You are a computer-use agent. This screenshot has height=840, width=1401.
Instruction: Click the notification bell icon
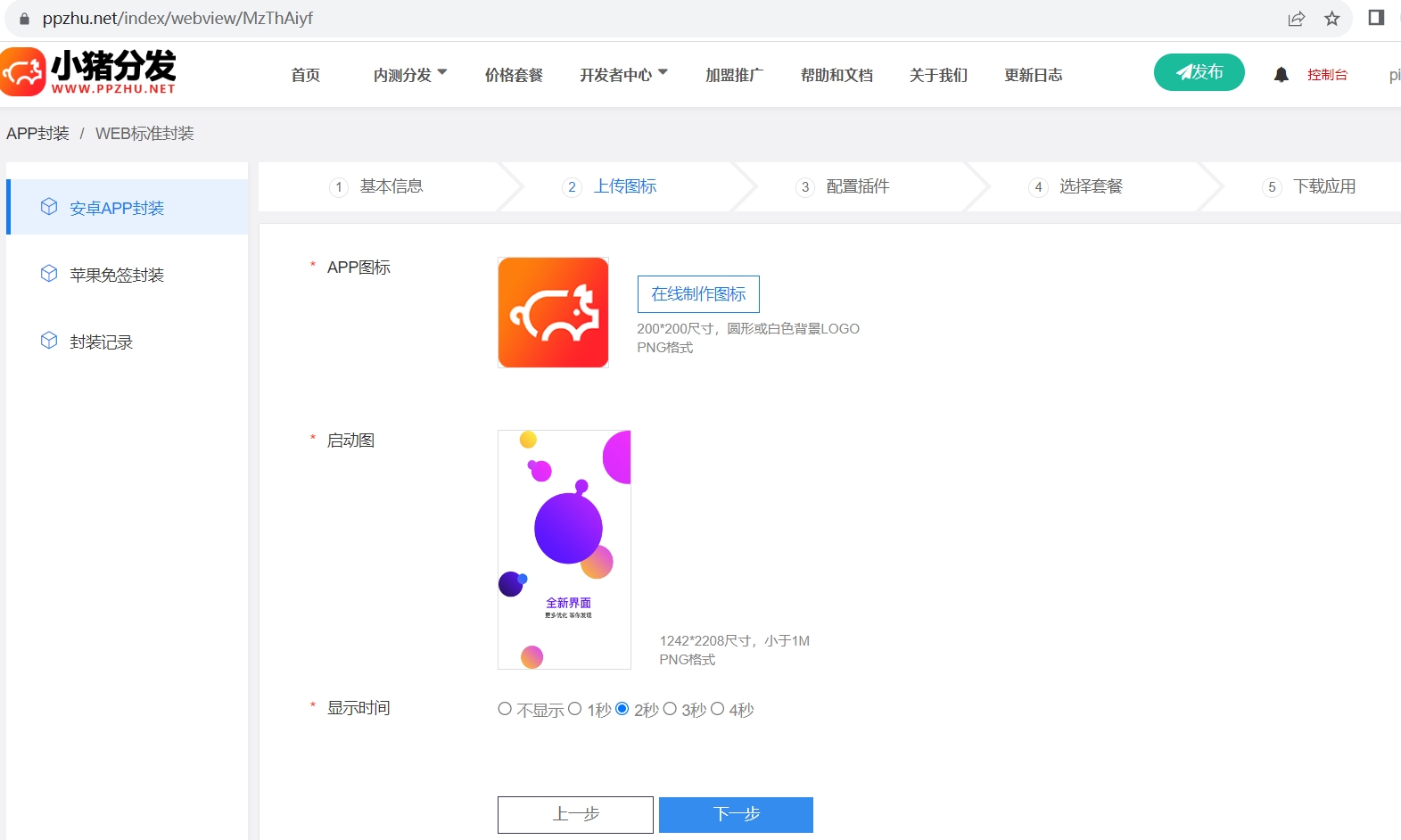click(1281, 75)
